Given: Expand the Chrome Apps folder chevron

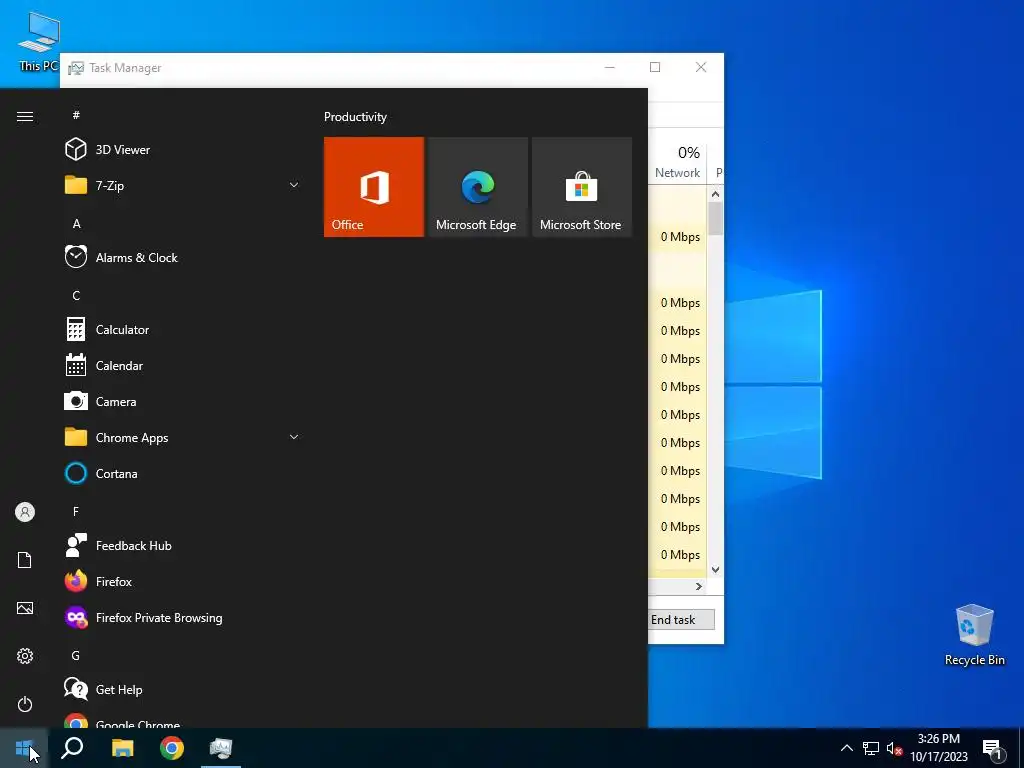Looking at the screenshot, I should (x=294, y=437).
